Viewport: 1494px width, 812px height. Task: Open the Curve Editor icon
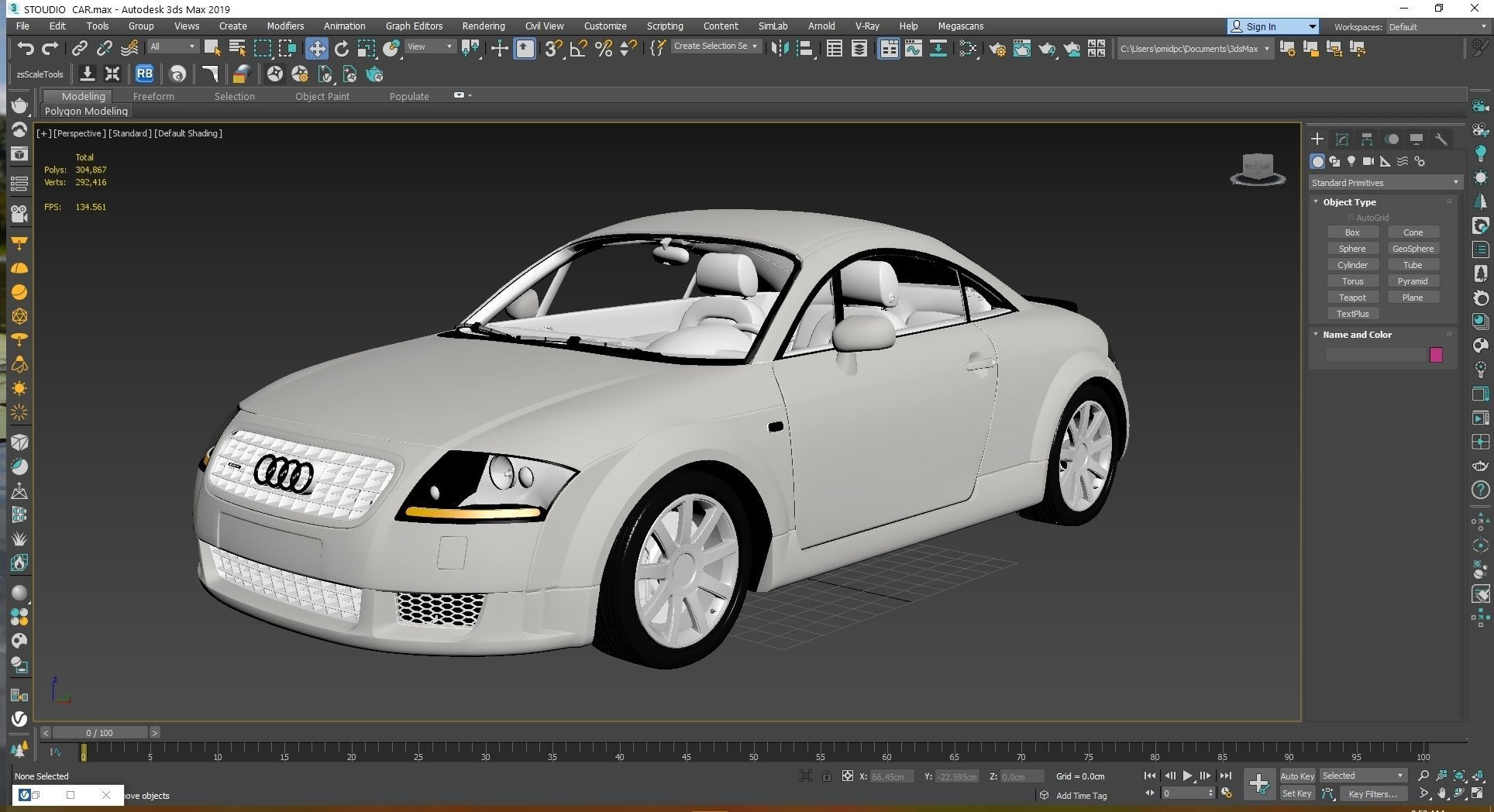point(913,48)
